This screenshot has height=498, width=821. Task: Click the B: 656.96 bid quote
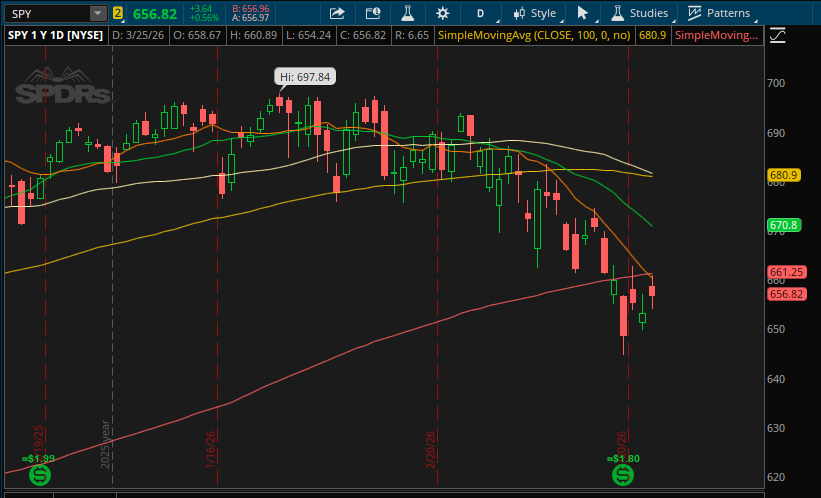[250, 9]
